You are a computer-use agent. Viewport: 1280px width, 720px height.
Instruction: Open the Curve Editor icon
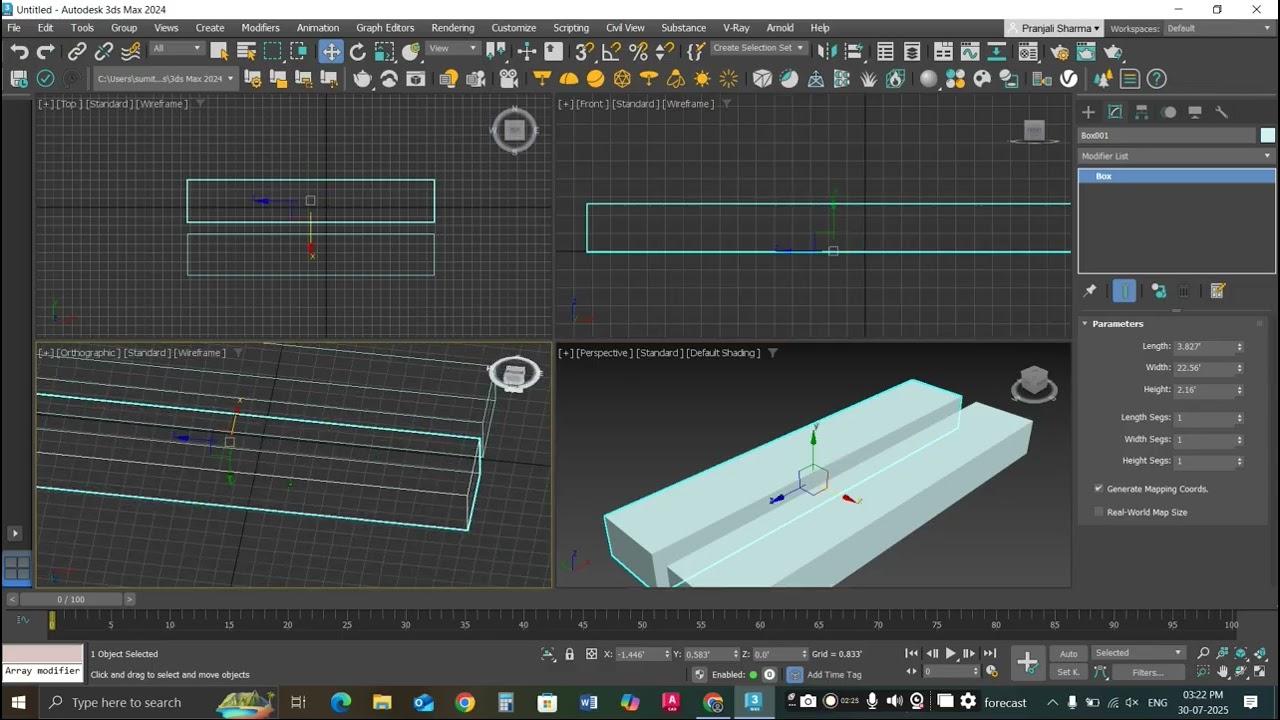click(970, 52)
